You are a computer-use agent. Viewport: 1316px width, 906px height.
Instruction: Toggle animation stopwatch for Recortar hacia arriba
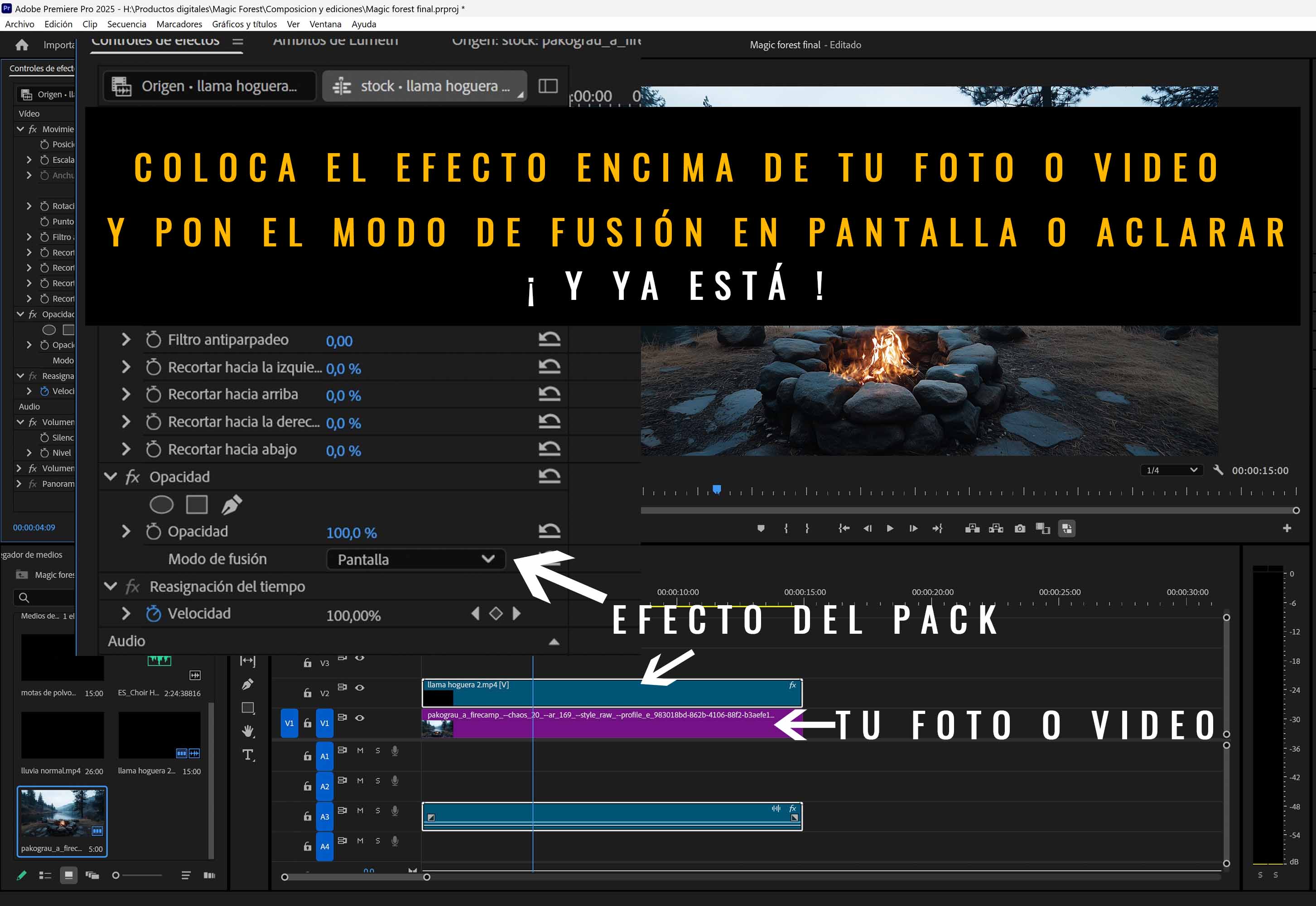pos(153,395)
